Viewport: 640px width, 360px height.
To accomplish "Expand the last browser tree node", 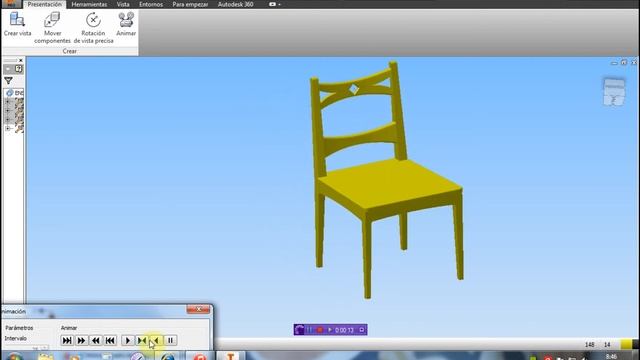I will click(8, 128).
